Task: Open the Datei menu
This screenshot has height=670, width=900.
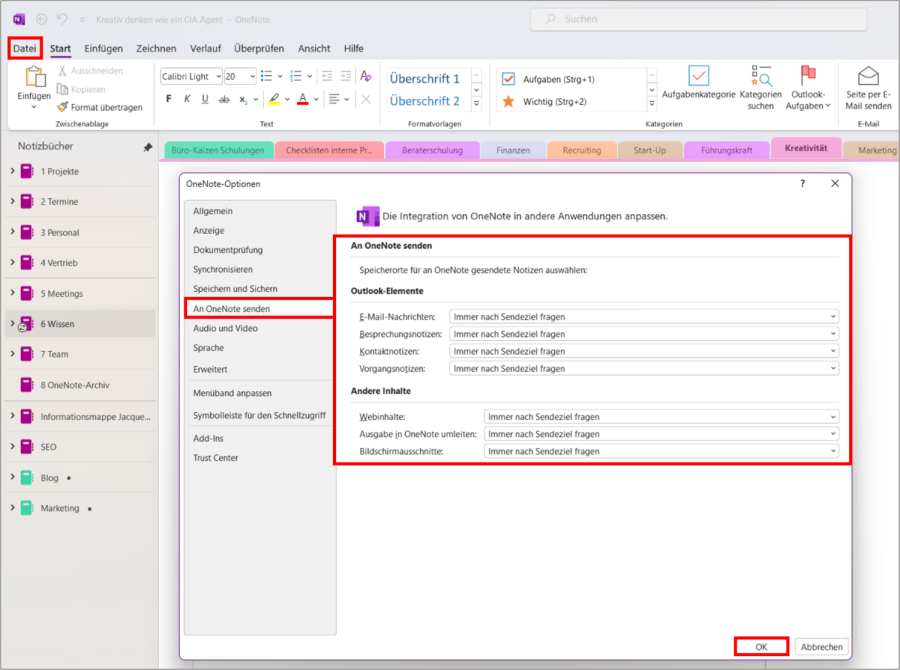Action: click(24, 47)
